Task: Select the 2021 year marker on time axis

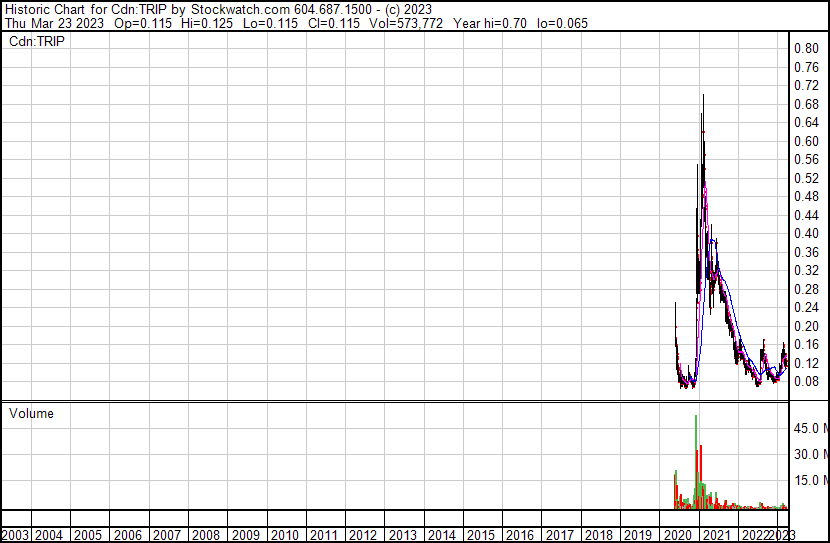Action: (716, 535)
